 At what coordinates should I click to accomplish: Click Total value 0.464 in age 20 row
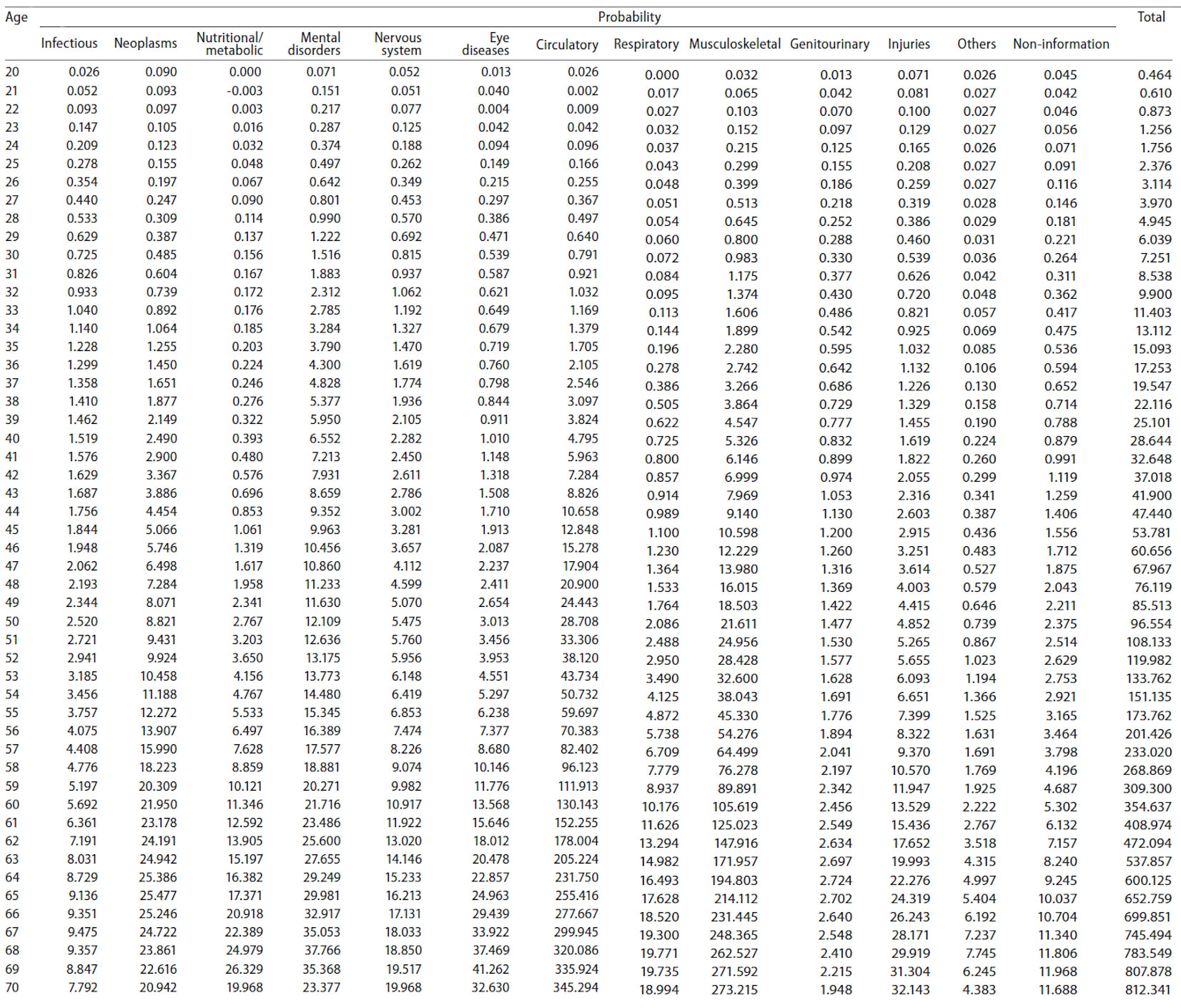1155,74
